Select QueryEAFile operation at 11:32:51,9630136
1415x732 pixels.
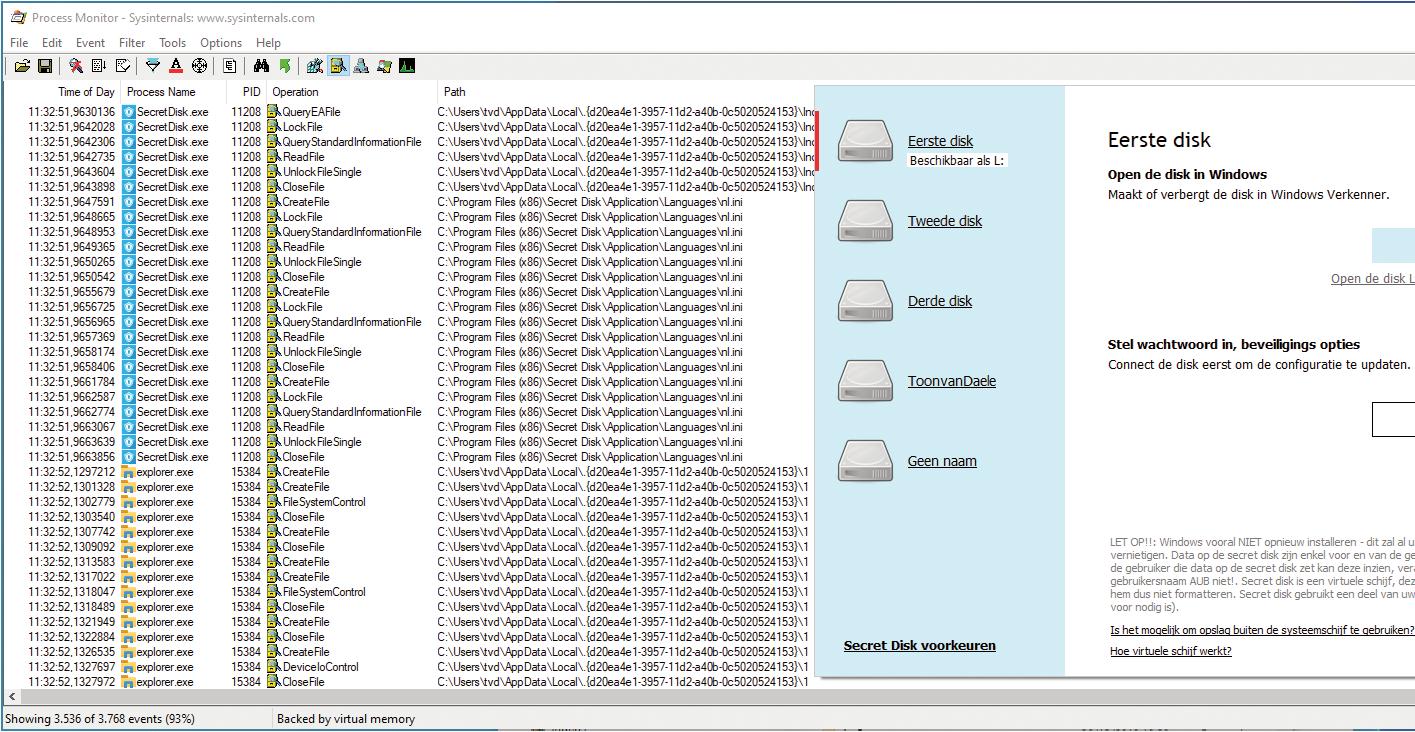tap(311, 112)
